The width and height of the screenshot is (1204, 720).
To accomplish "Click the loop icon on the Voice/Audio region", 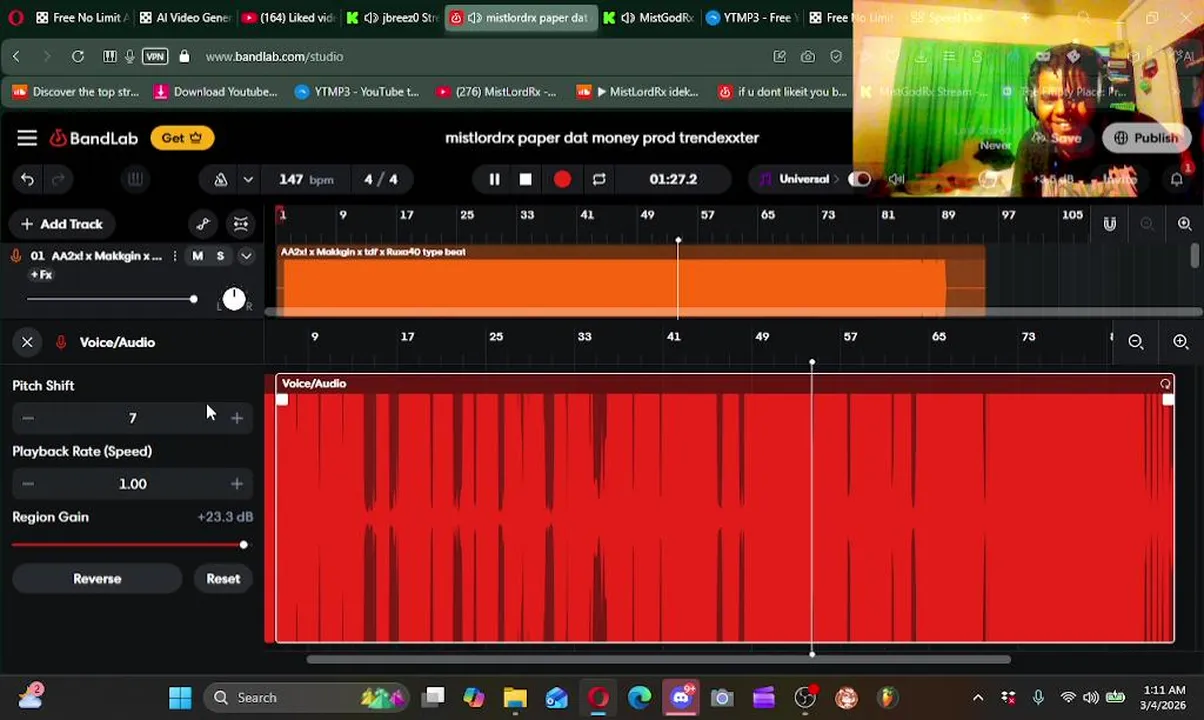I will (1165, 384).
